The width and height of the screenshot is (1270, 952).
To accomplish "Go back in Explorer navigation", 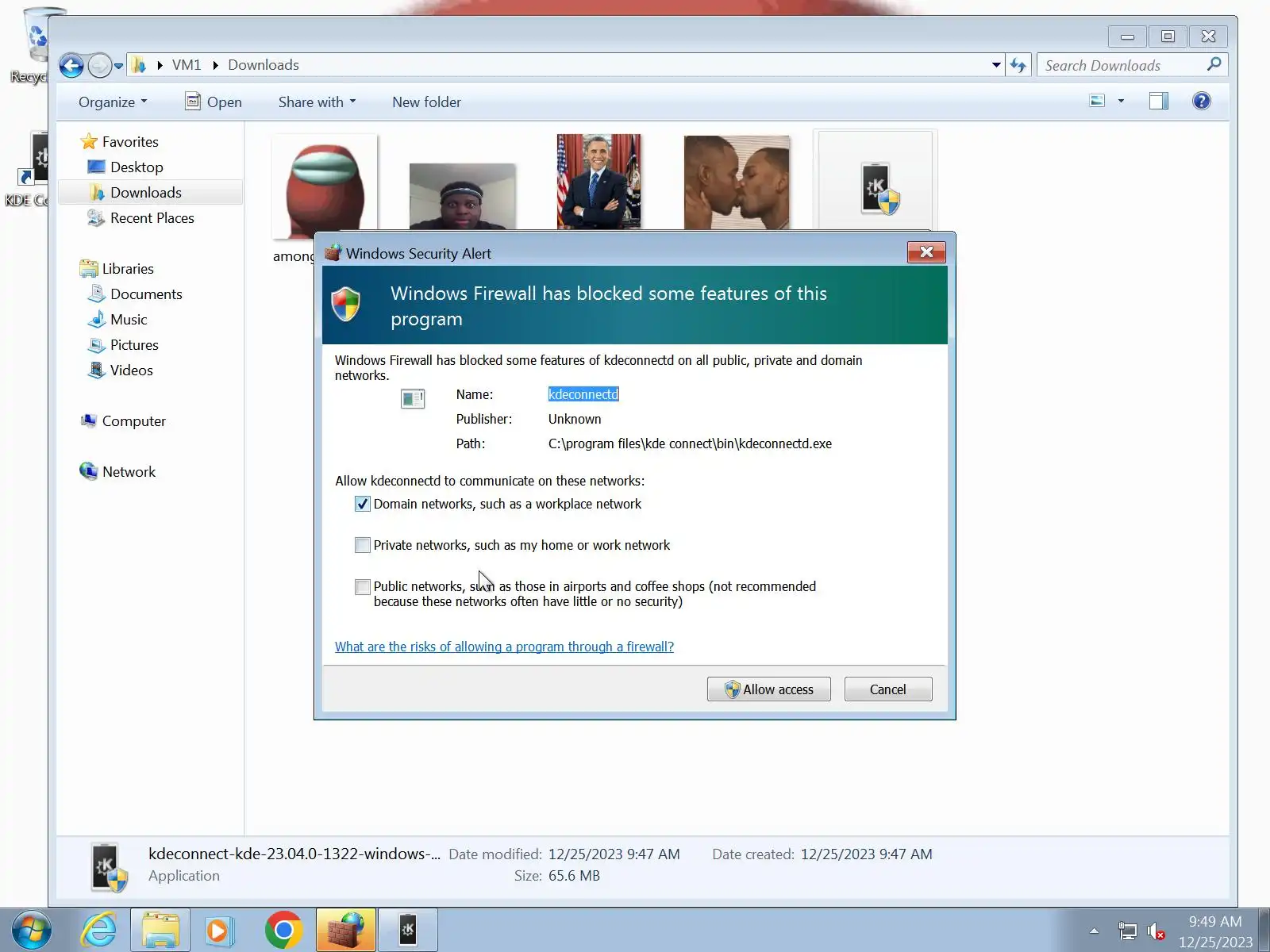I will click(x=71, y=66).
